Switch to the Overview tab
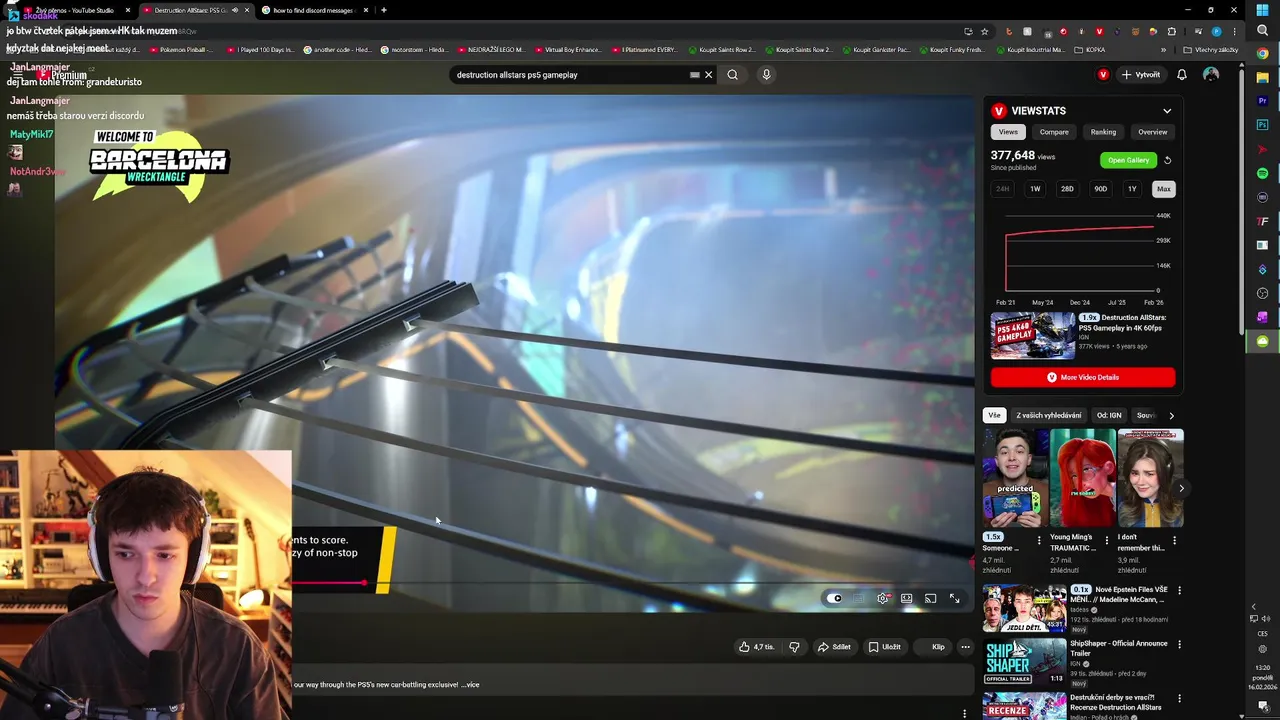The image size is (1280, 720). click(x=1152, y=132)
